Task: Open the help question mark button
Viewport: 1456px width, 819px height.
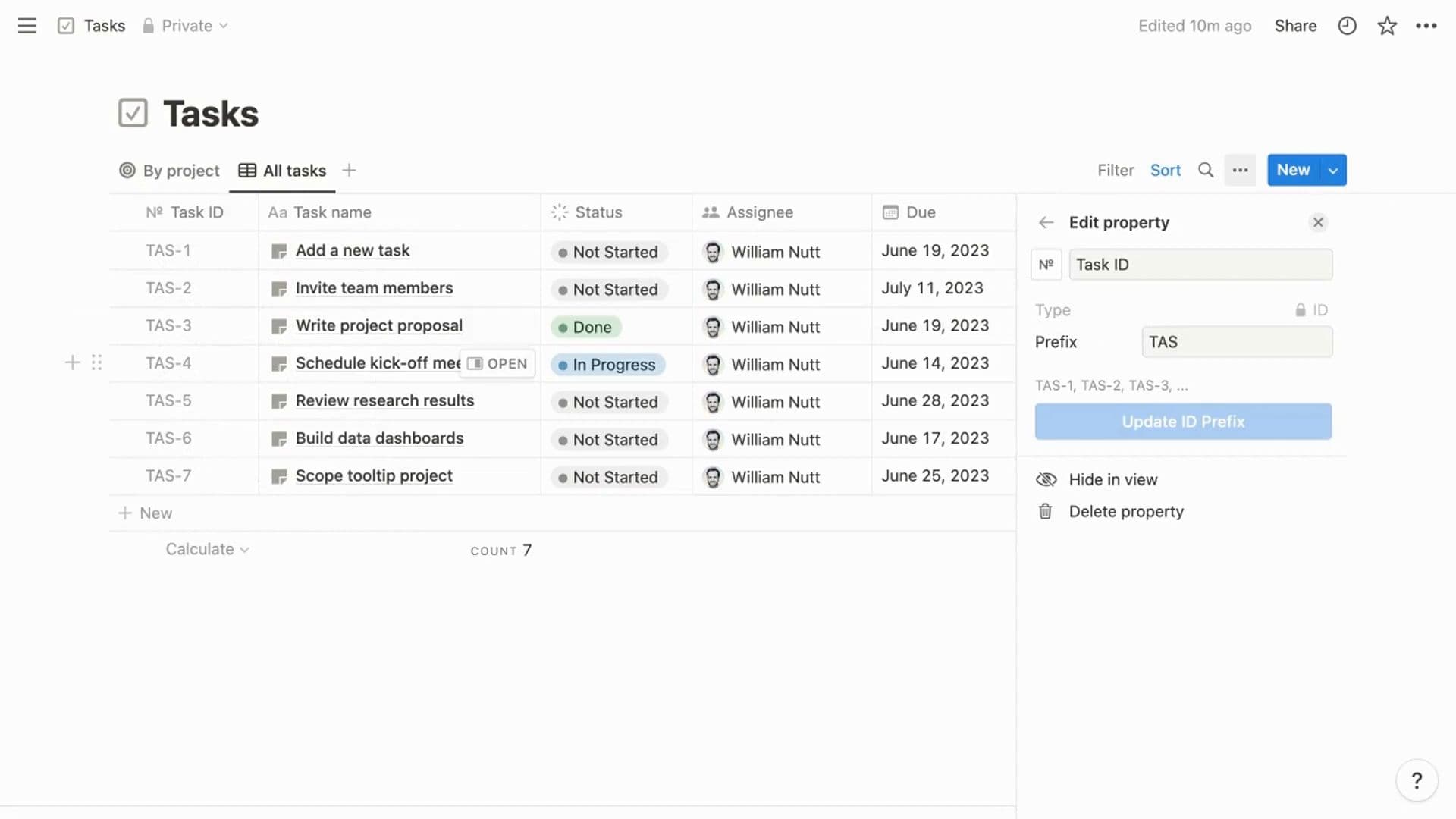Action: pos(1417,780)
